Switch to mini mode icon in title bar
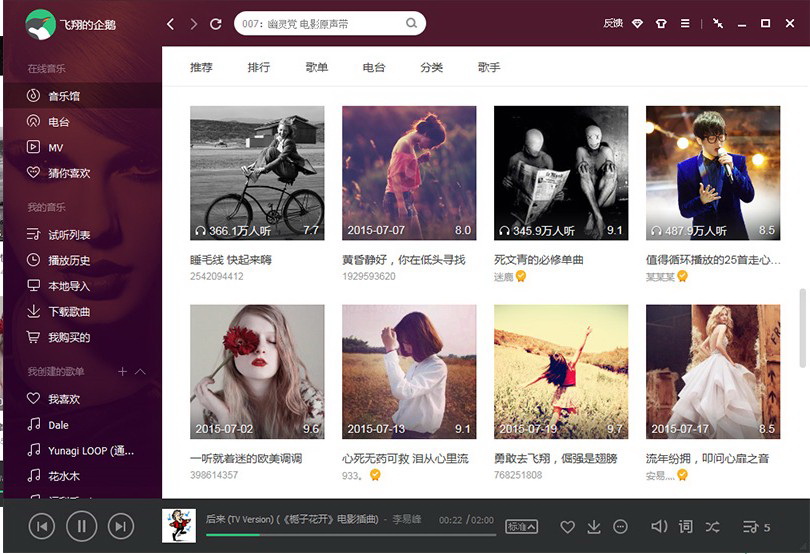 [x=717, y=23]
